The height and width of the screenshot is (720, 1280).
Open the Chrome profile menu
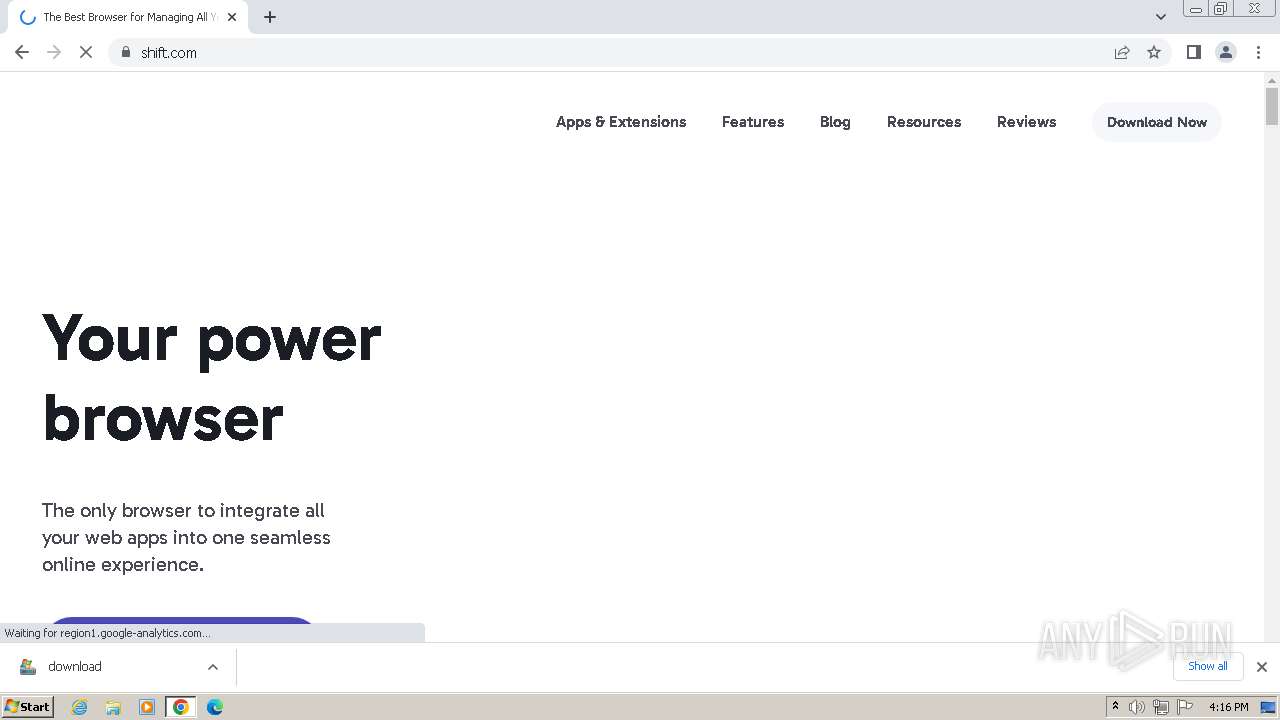1226,52
